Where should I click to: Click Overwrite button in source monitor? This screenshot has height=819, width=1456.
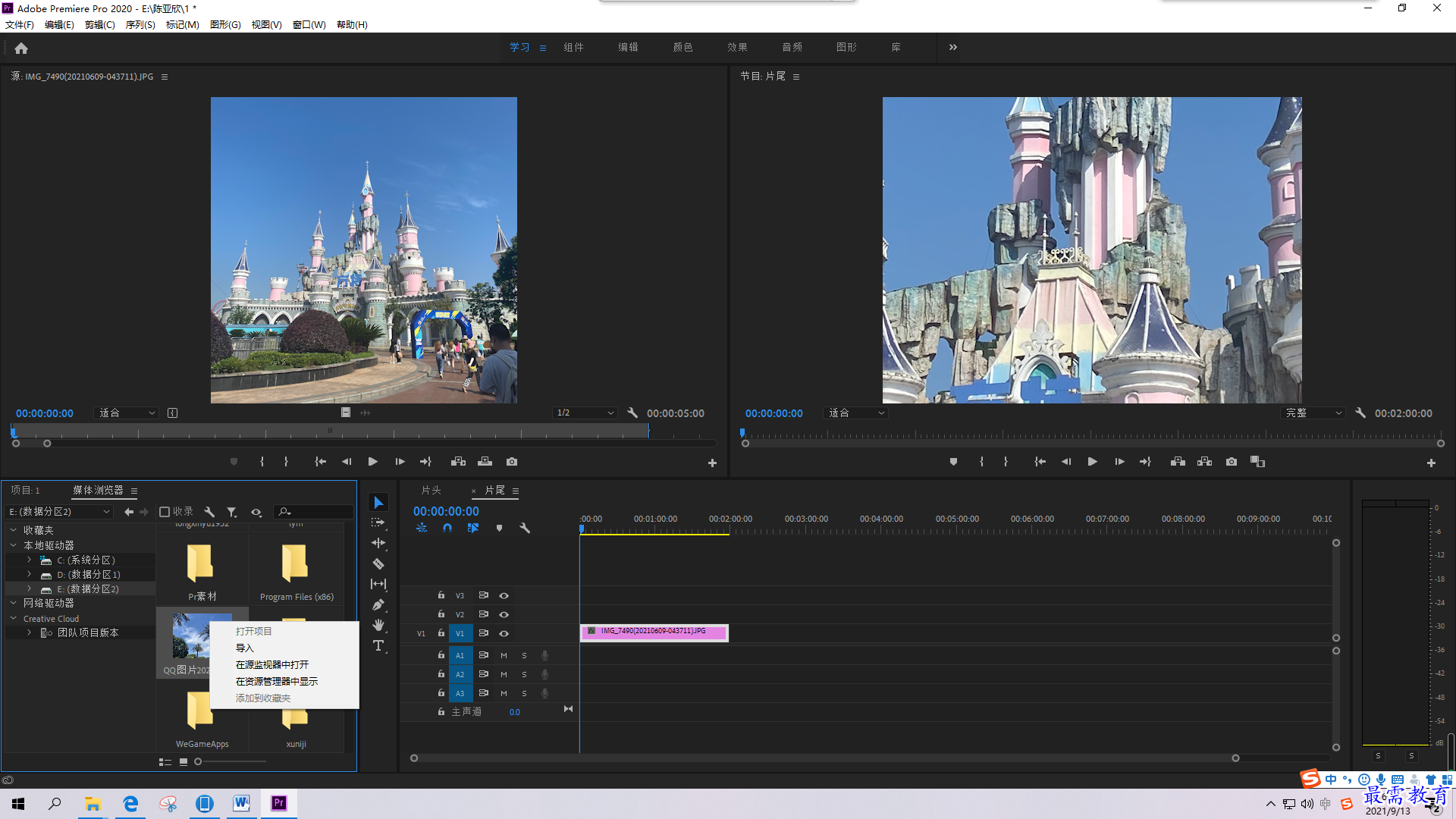tap(485, 462)
